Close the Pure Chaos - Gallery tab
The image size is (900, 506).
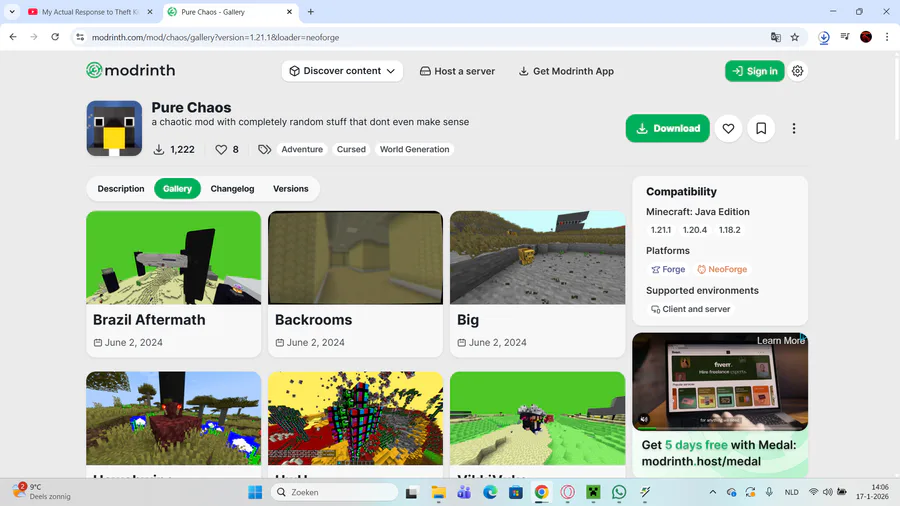click(x=289, y=11)
